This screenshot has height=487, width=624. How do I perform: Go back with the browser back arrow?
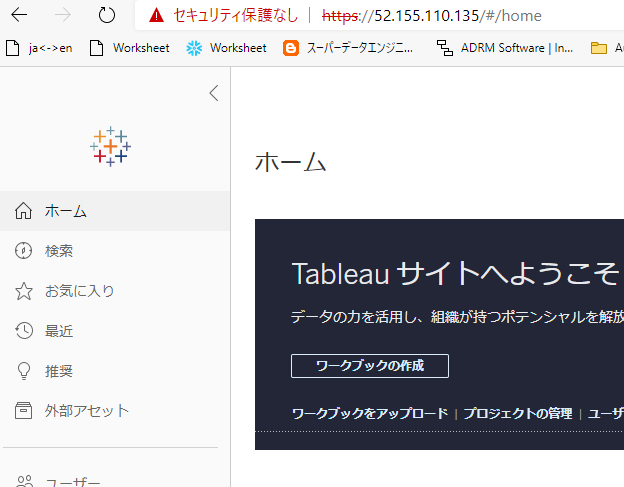19,16
